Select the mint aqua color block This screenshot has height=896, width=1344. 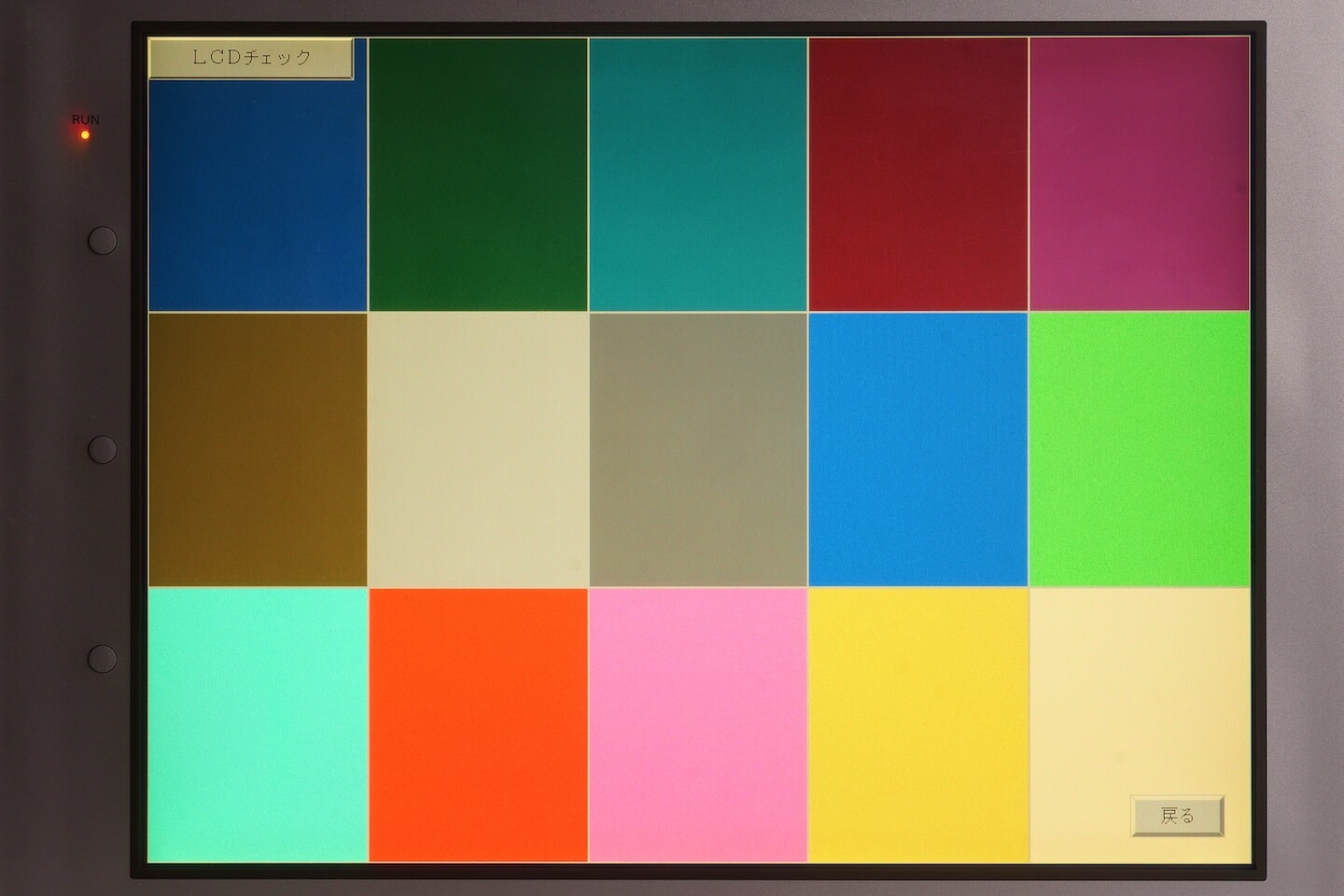tap(258, 724)
